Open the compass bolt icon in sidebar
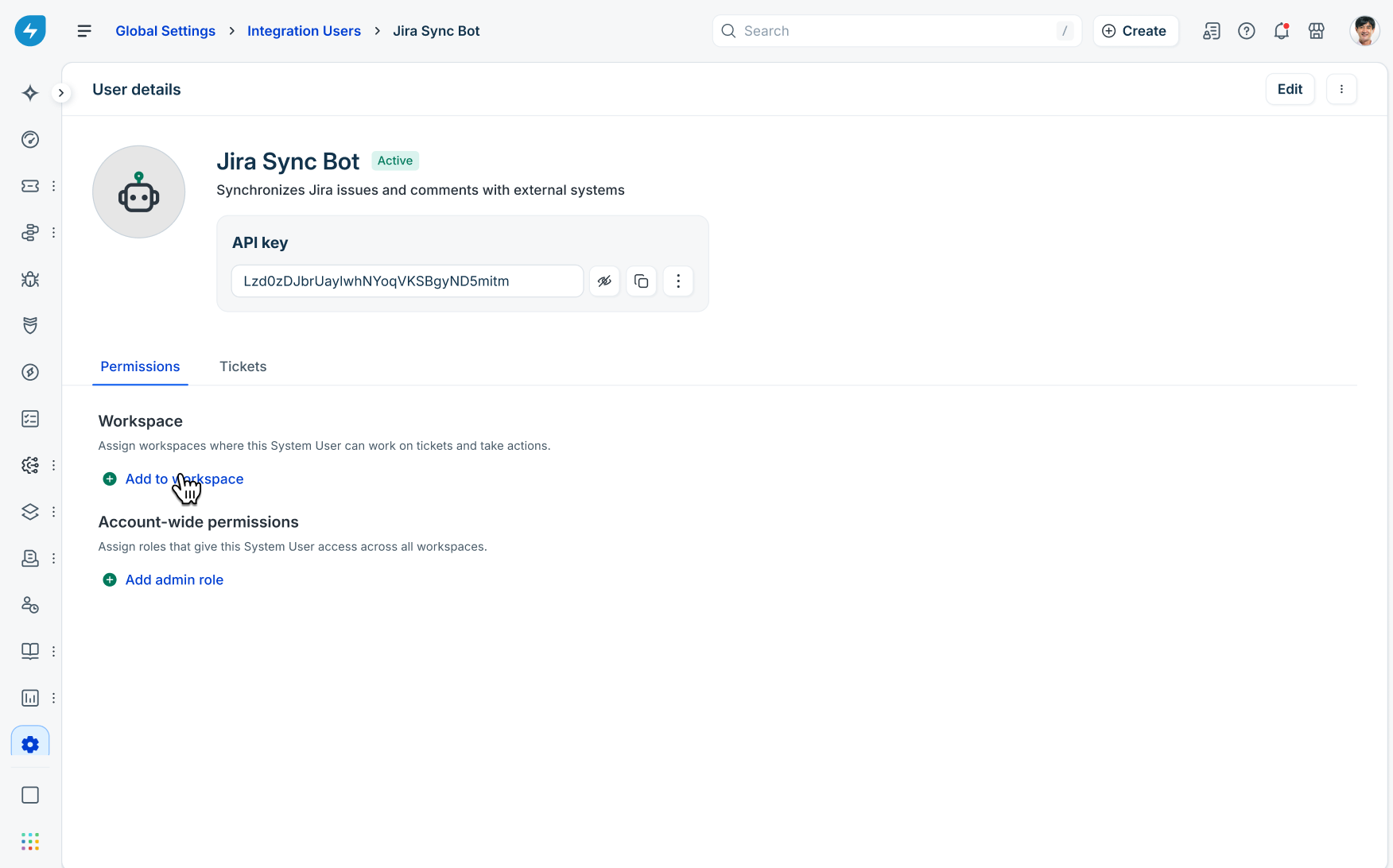 click(30, 372)
